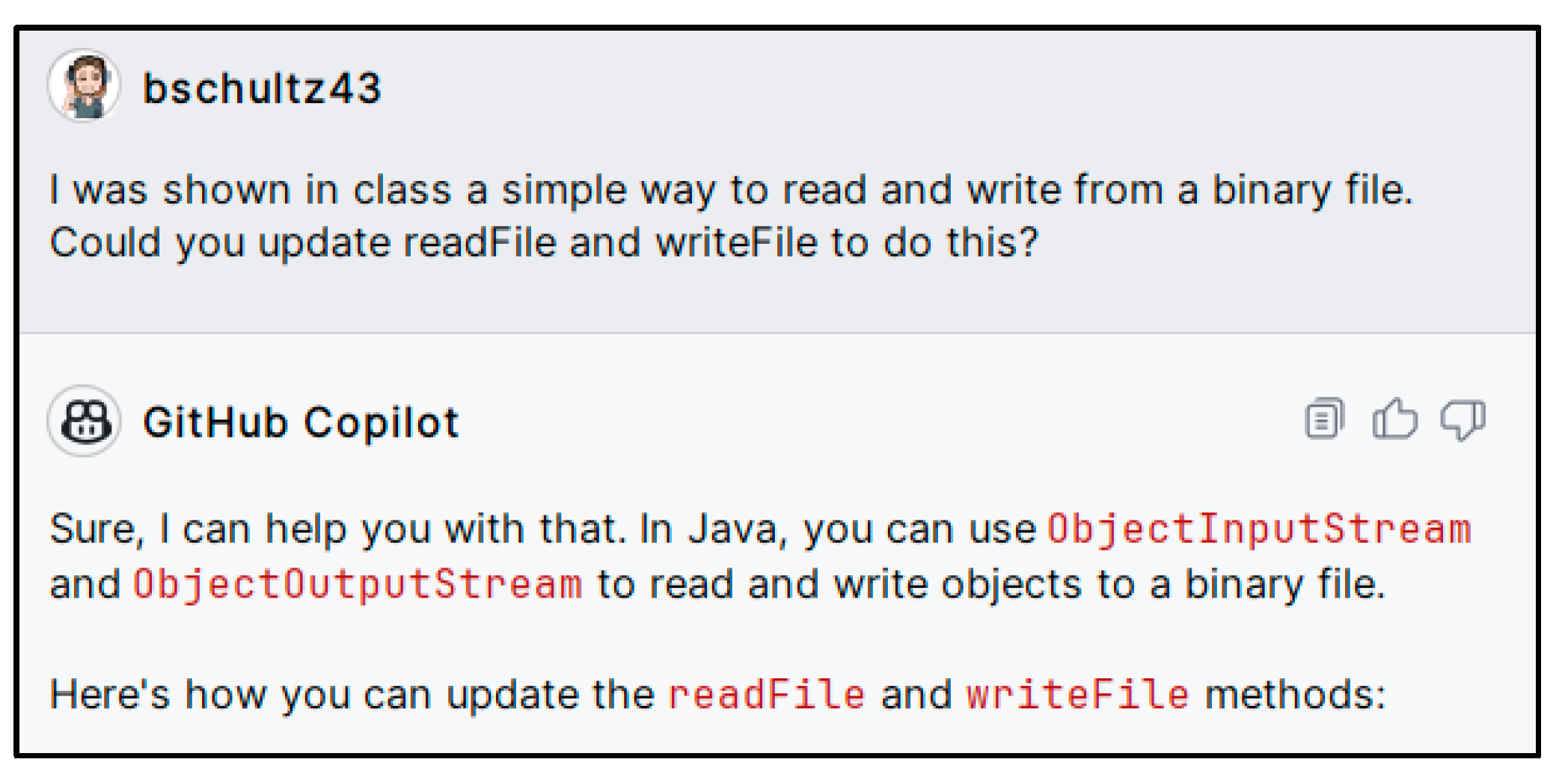Click the GitHub Copilot avatar icon
The image size is (1568, 783).
tap(85, 421)
